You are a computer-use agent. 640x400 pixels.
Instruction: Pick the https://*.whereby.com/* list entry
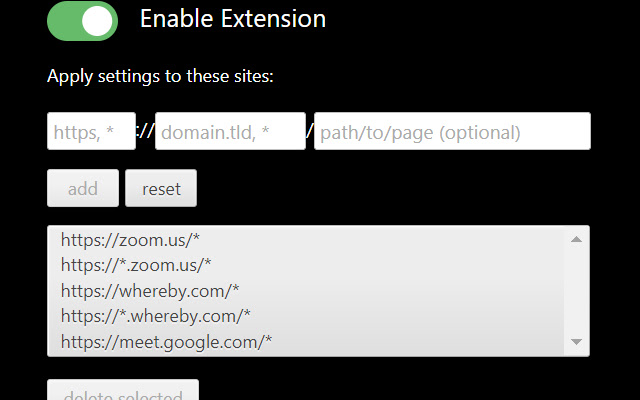pyautogui.click(x=155, y=317)
